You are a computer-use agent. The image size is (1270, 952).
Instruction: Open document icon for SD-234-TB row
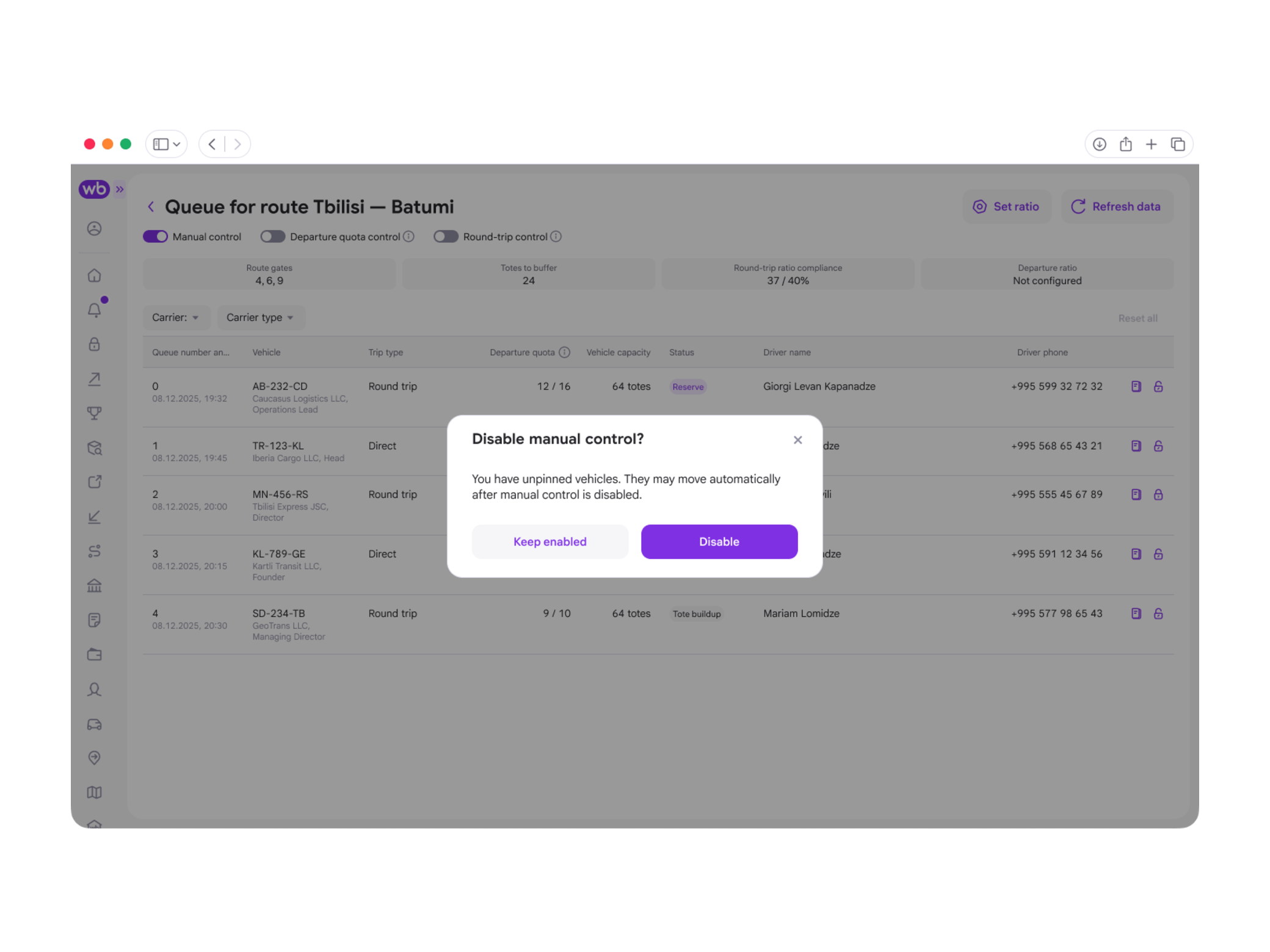tap(1136, 613)
